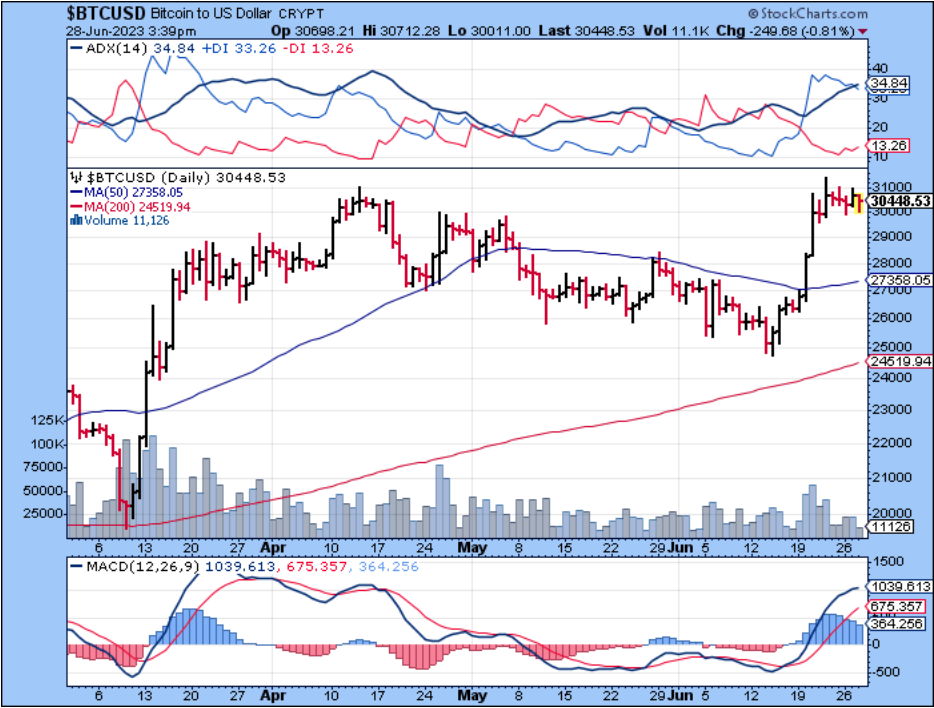
Task: Click the OHLC bars icon beside $BTCUSD (Daily)
Action: pyautogui.click(x=76, y=178)
